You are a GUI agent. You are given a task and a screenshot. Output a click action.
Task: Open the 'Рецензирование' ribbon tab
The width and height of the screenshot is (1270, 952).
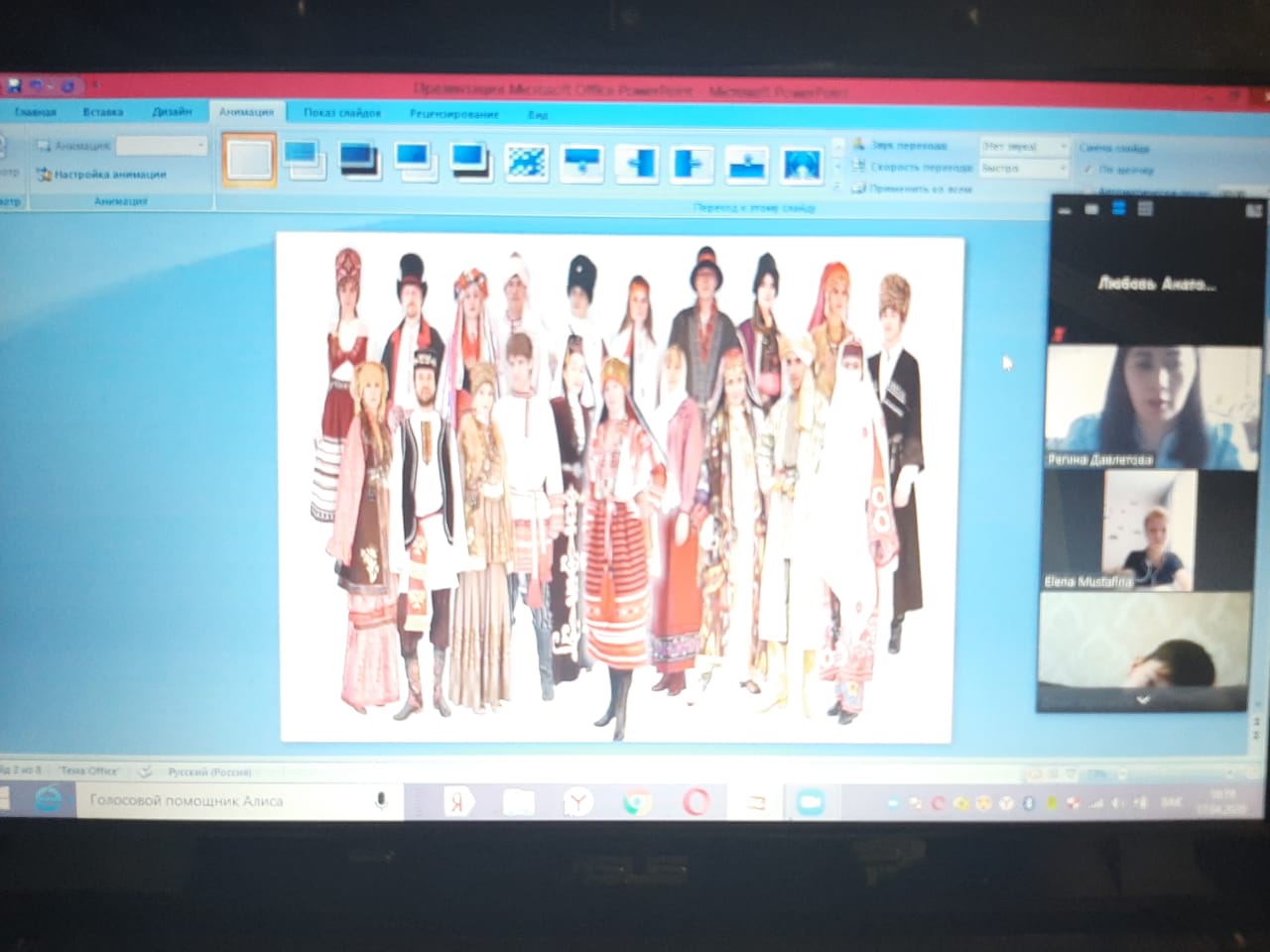coord(453,114)
